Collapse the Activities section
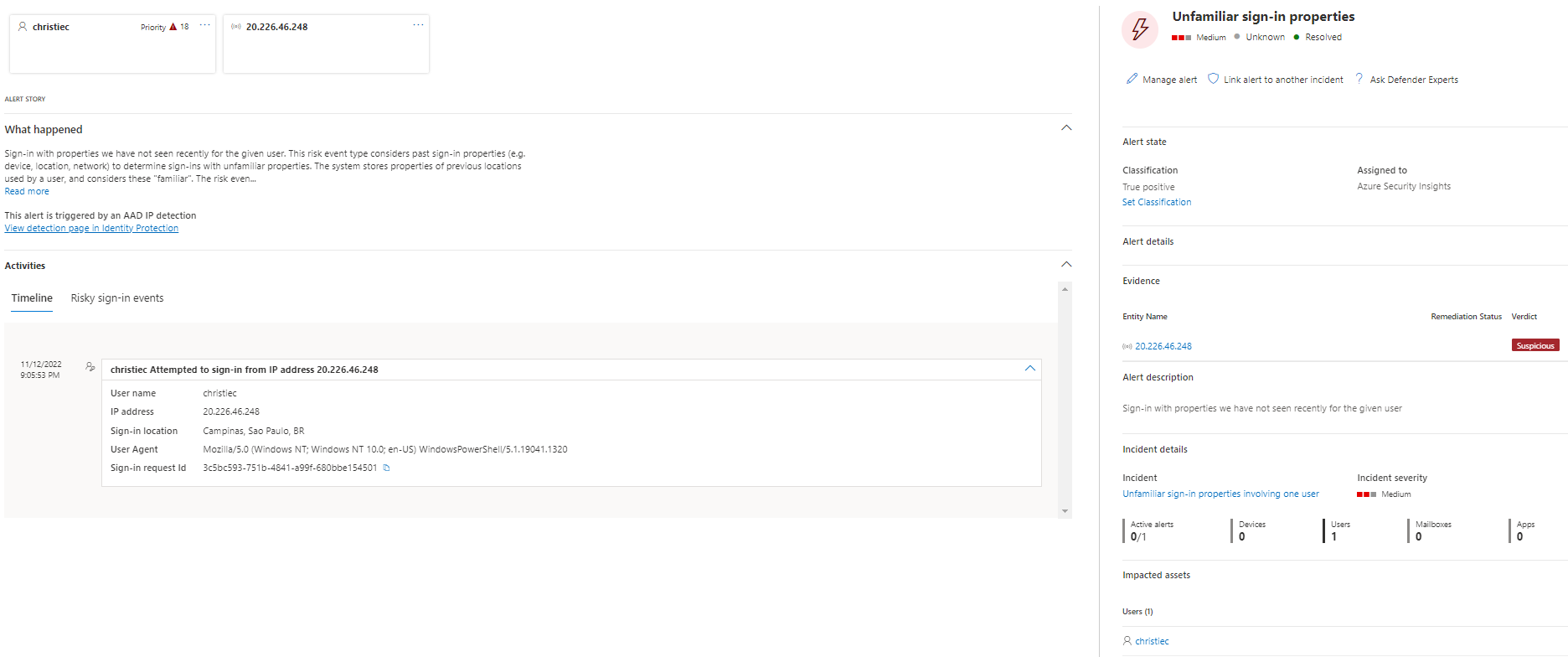The width and height of the screenshot is (1568, 657). click(1066, 265)
